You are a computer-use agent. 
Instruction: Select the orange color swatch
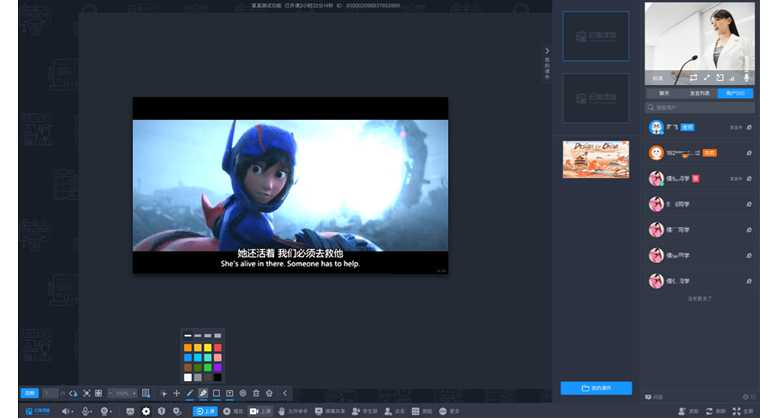point(188,348)
